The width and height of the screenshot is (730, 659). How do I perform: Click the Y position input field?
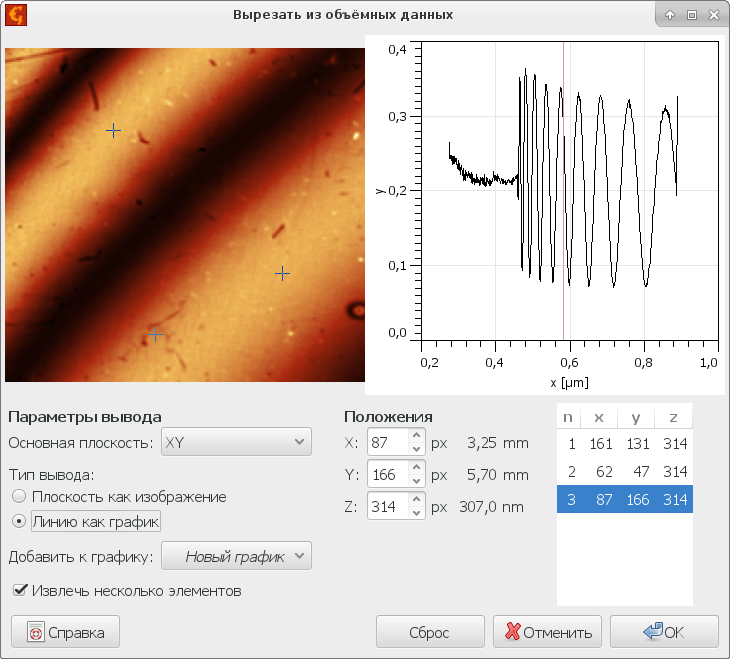coord(388,474)
